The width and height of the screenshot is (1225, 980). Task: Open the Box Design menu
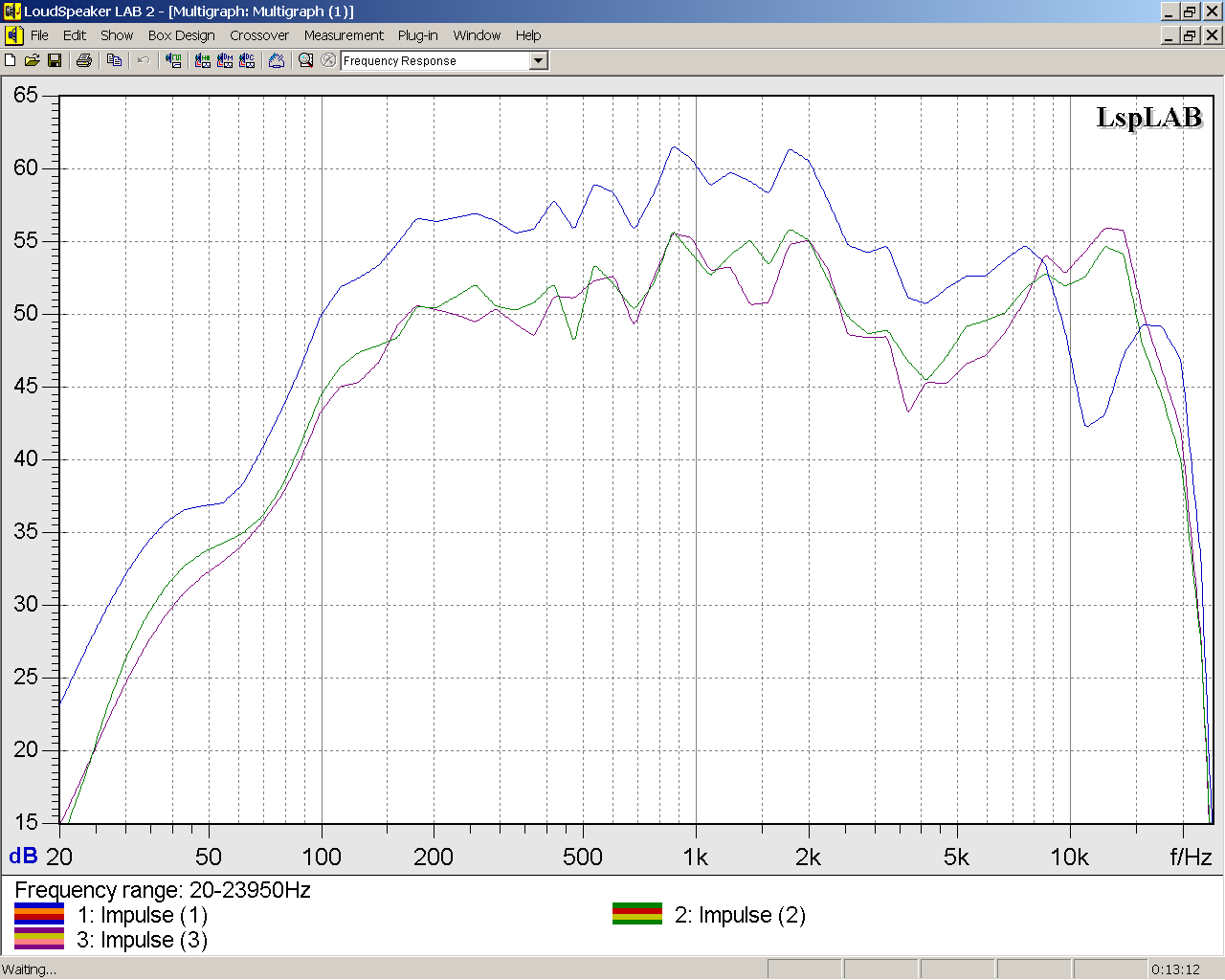tap(182, 35)
